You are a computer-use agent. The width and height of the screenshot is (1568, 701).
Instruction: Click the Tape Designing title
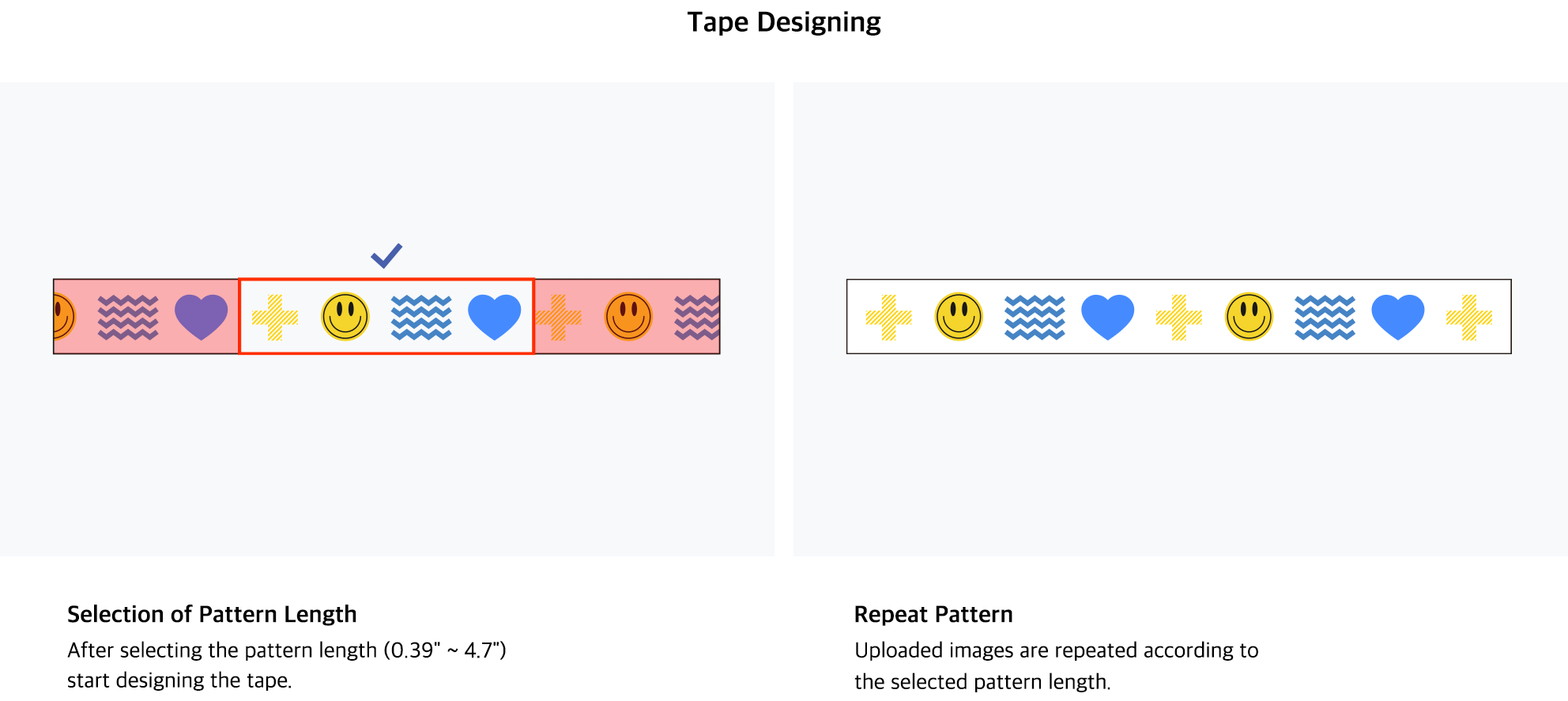(x=784, y=22)
